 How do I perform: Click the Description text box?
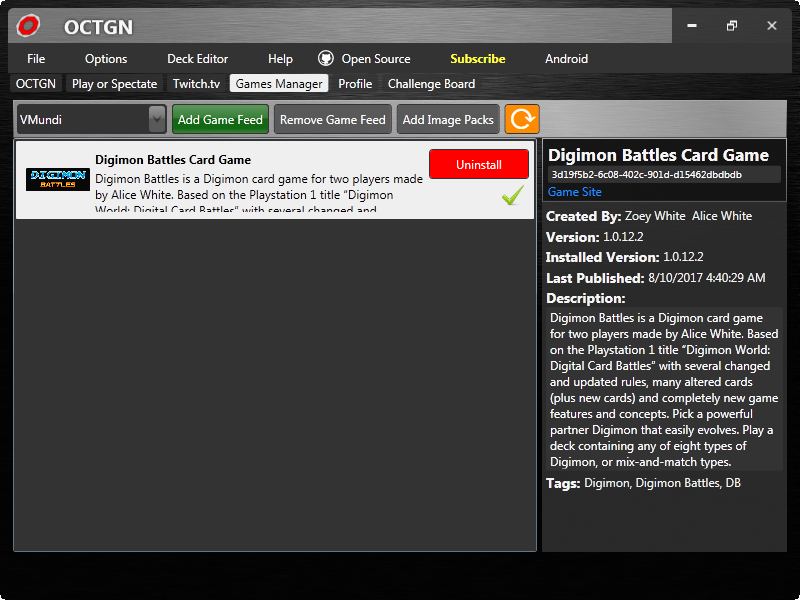coord(664,390)
